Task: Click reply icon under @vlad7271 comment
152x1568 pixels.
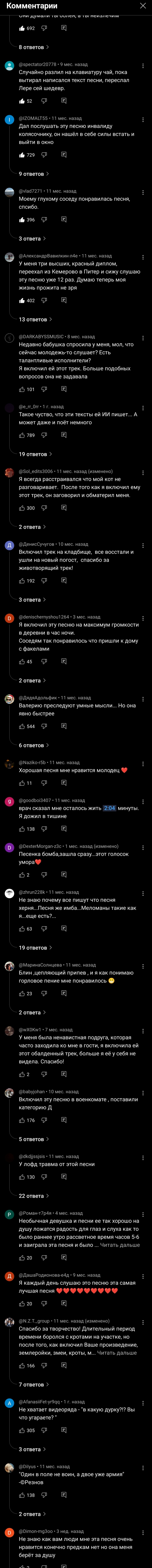Action: (63, 220)
